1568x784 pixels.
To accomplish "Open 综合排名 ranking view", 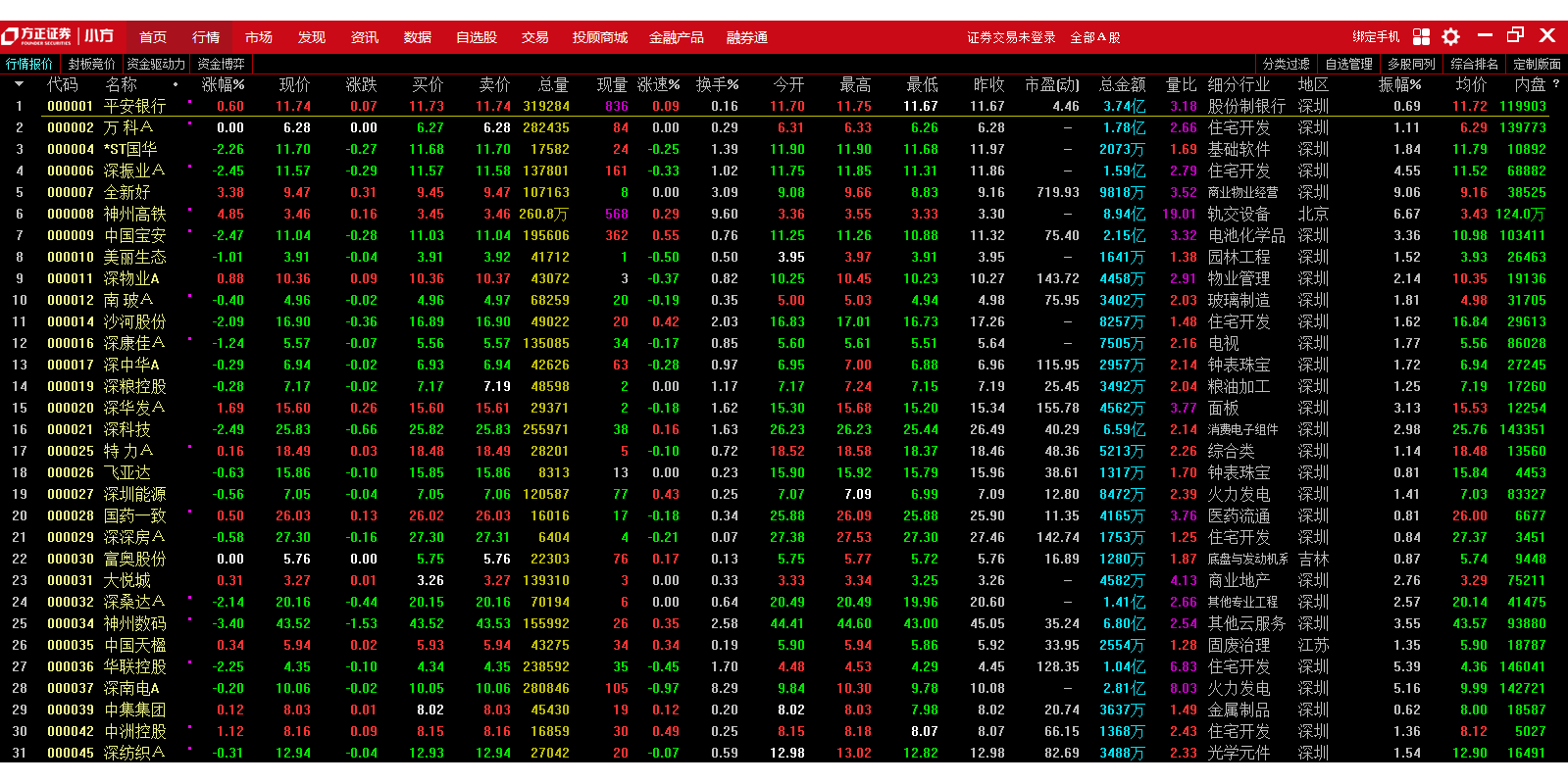I will click(x=1474, y=64).
